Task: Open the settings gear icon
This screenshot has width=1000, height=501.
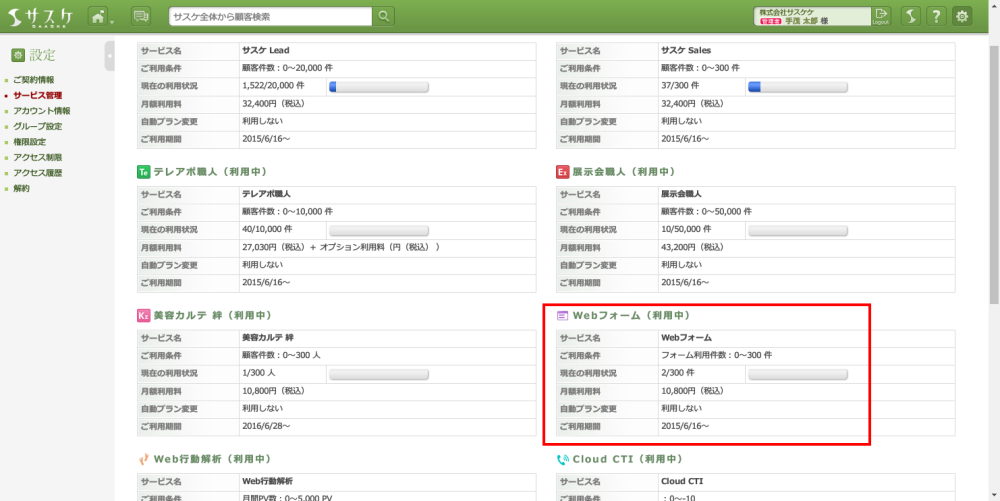Action: (x=962, y=16)
